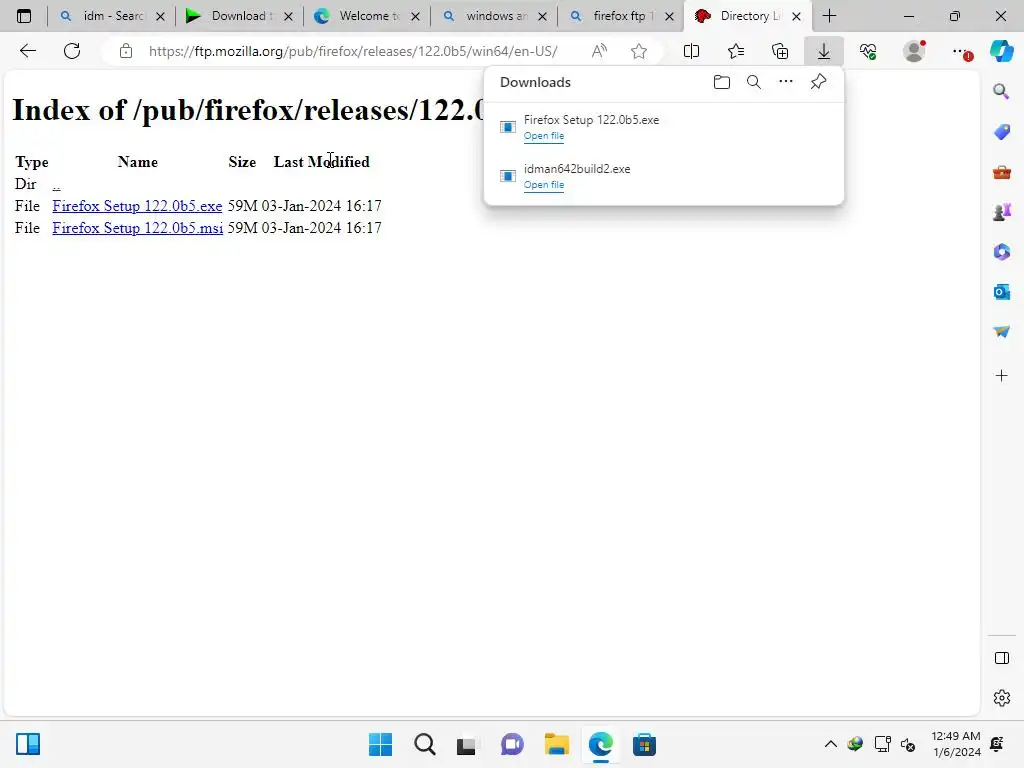Open file link for Firefox Setup 122.0b5.exe

point(543,136)
